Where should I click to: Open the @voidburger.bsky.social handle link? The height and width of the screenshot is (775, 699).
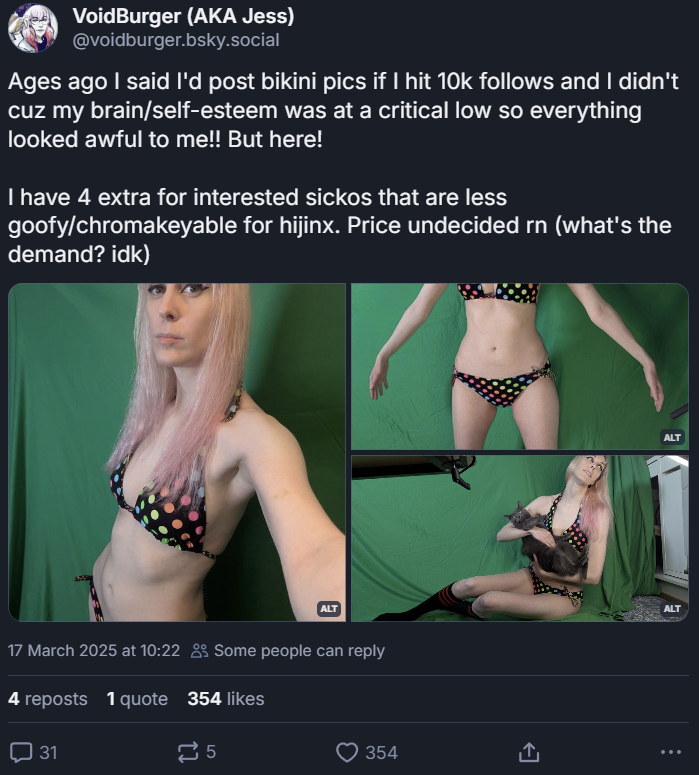click(x=176, y=40)
